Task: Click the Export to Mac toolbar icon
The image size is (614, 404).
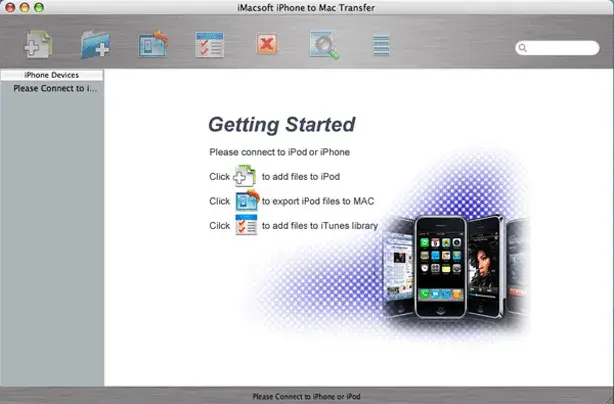Action: pos(153,44)
